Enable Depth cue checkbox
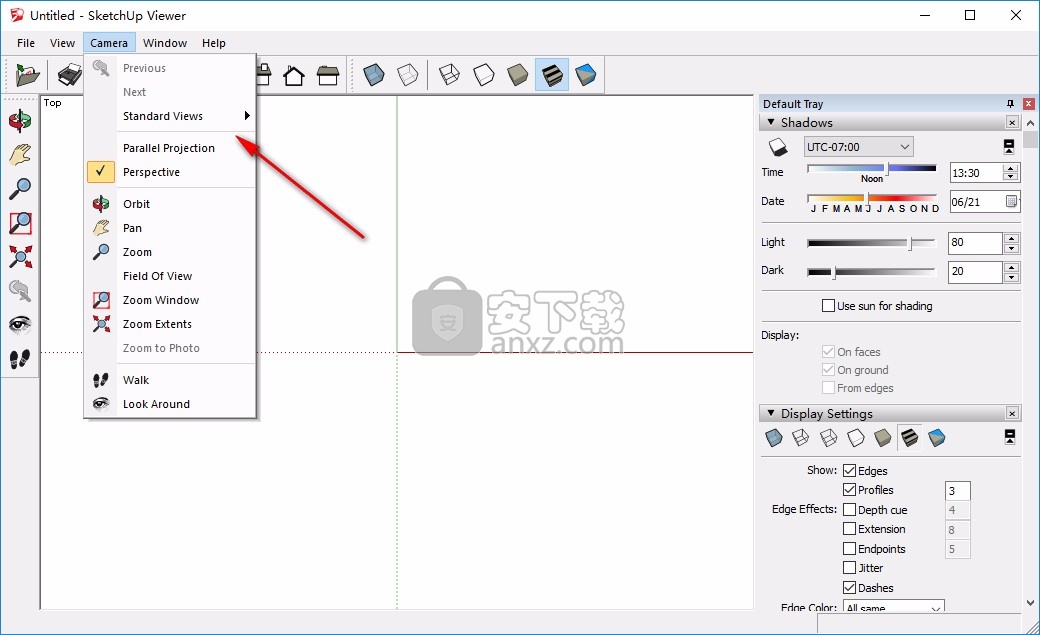 click(849, 510)
